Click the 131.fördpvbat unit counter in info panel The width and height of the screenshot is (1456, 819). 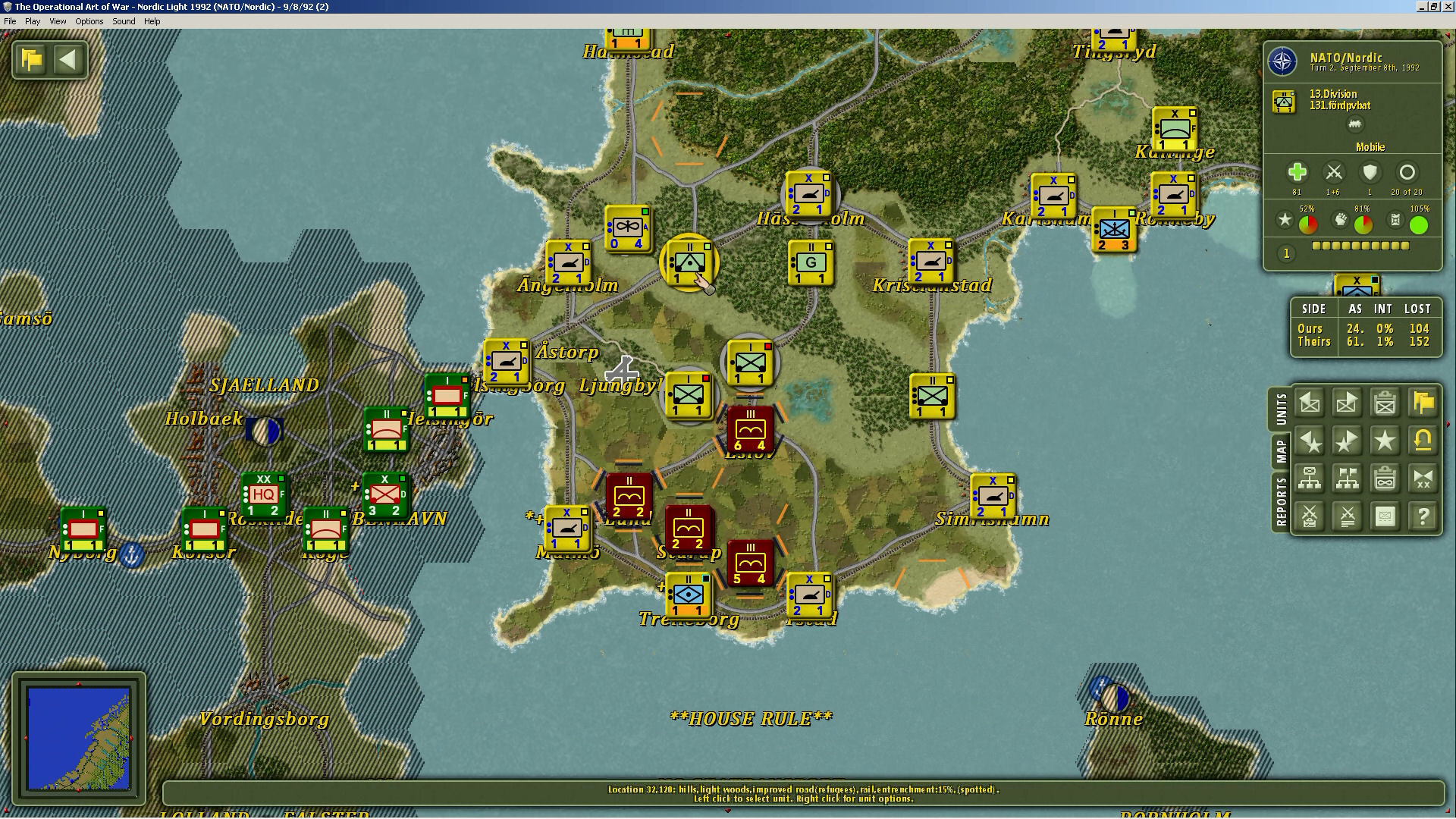pyautogui.click(x=1284, y=101)
